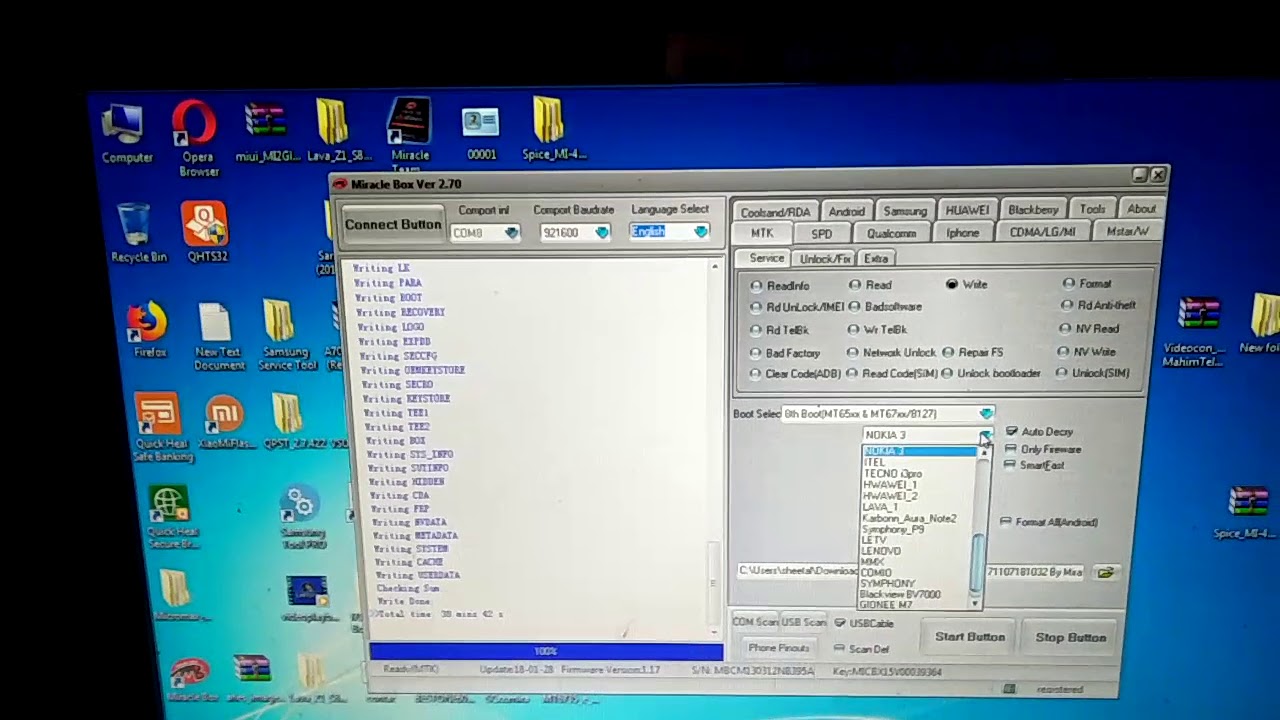Select the video player desktop icon

tap(306, 598)
